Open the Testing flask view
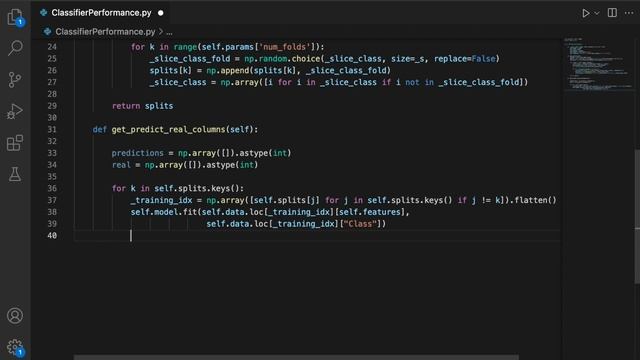Image resolution: width=640 pixels, height=360 pixels. pyautogui.click(x=15, y=174)
